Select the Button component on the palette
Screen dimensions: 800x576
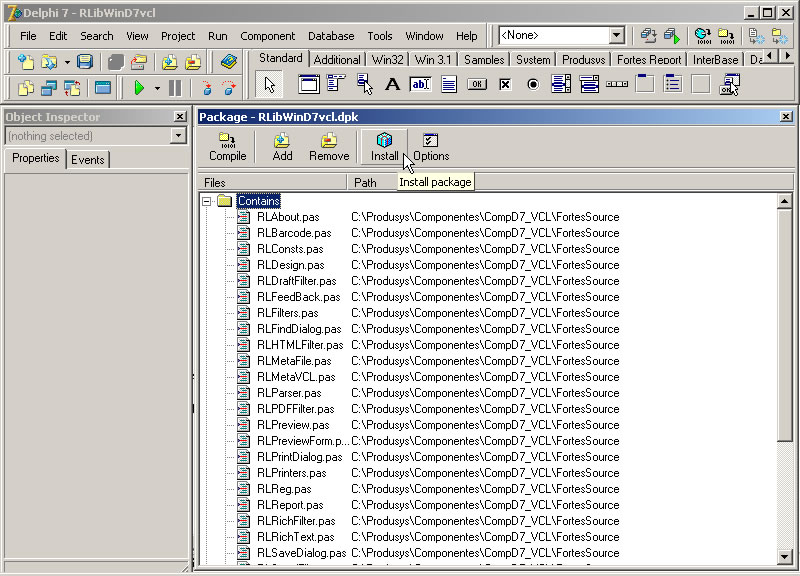(476, 84)
